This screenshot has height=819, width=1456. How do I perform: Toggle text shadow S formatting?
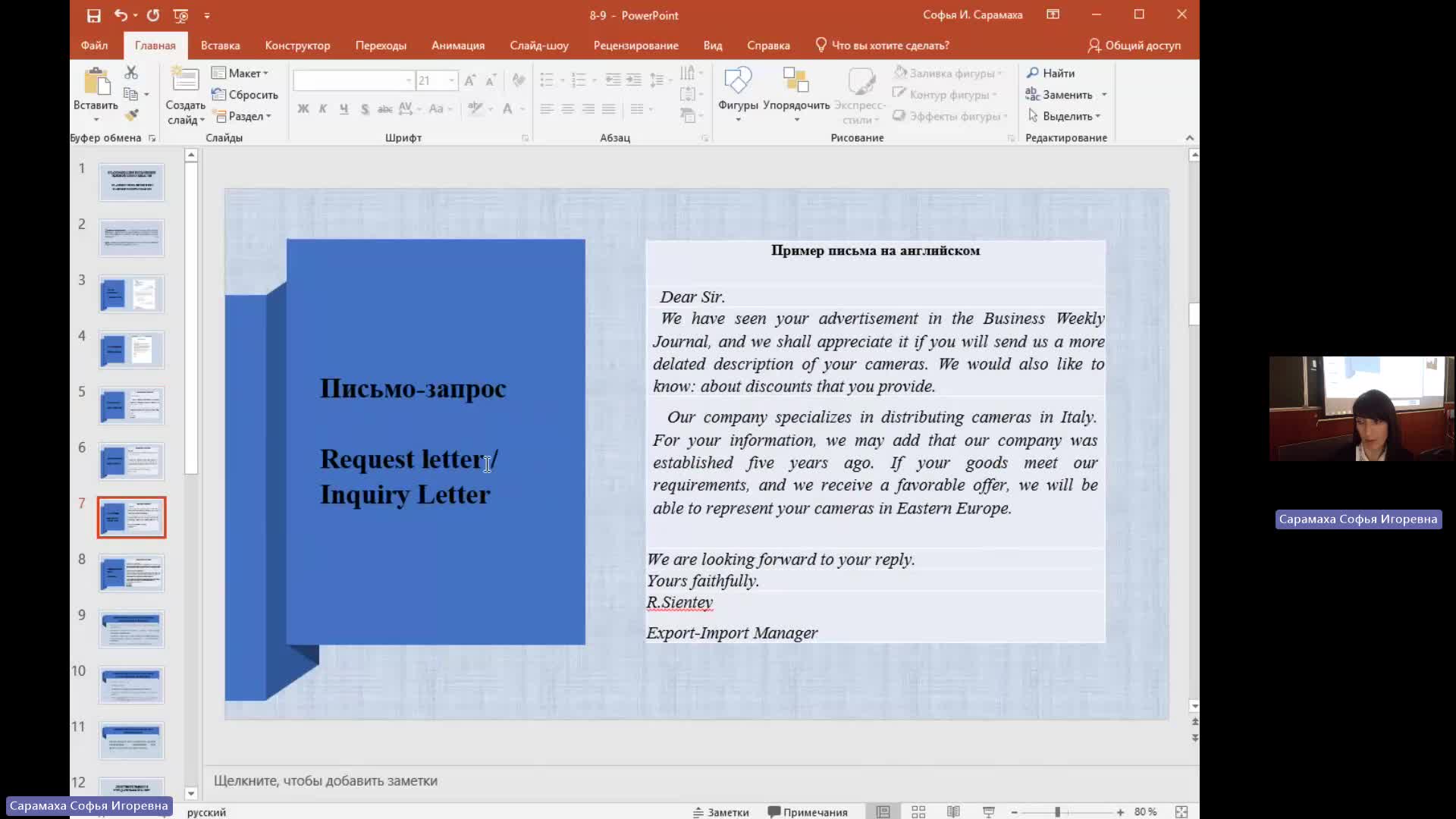tap(365, 109)
